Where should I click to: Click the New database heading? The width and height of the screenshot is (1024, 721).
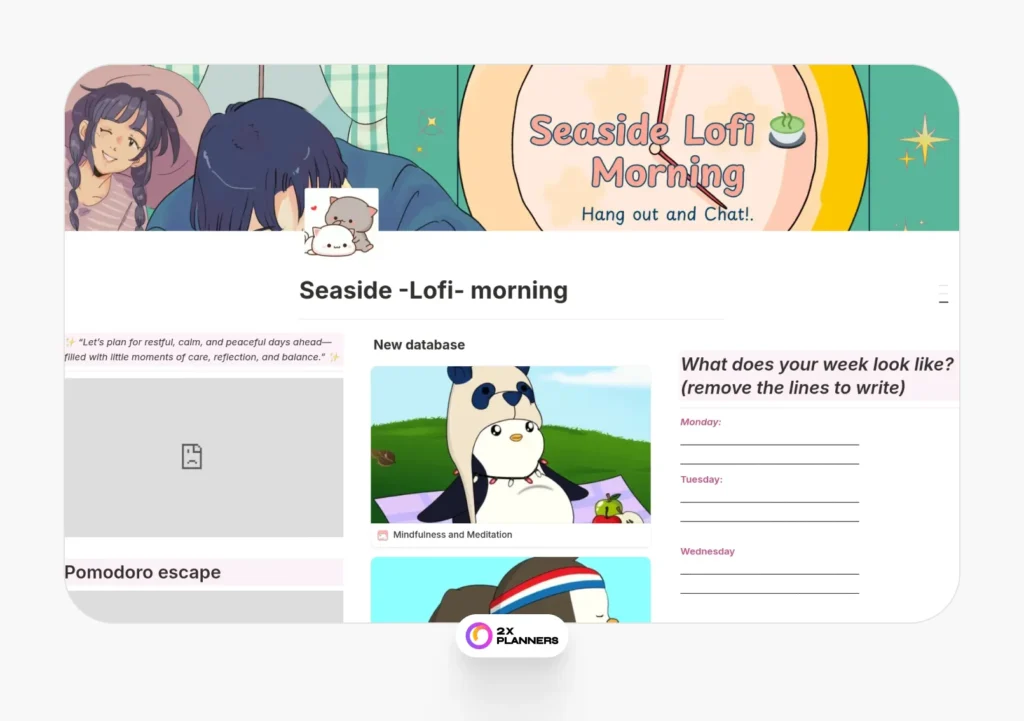[x=419, y=345]
